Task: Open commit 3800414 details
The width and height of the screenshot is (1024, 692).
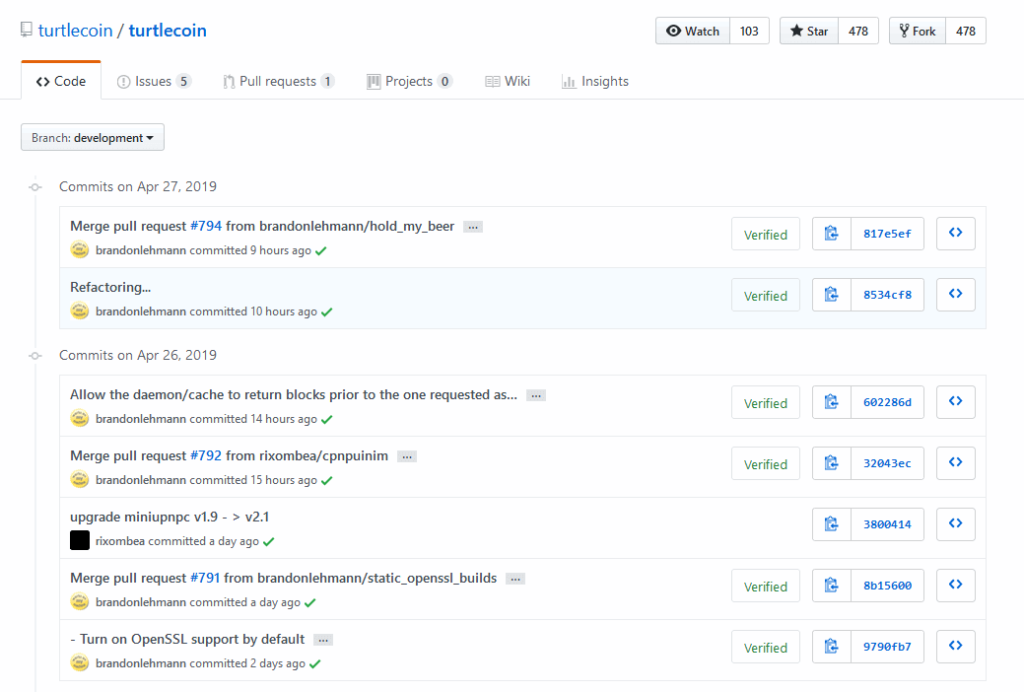Action: [x=888, y=523]
